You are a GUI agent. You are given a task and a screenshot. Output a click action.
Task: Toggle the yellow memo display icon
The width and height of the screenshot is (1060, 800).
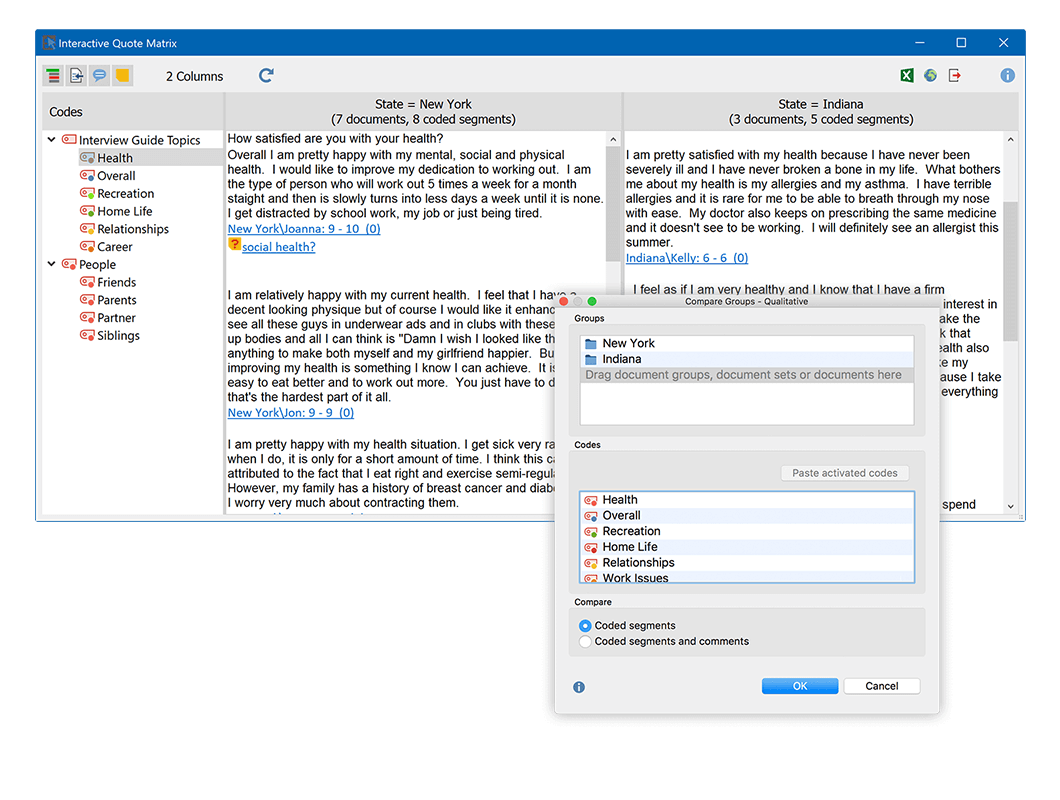click(x=122, y=76)
